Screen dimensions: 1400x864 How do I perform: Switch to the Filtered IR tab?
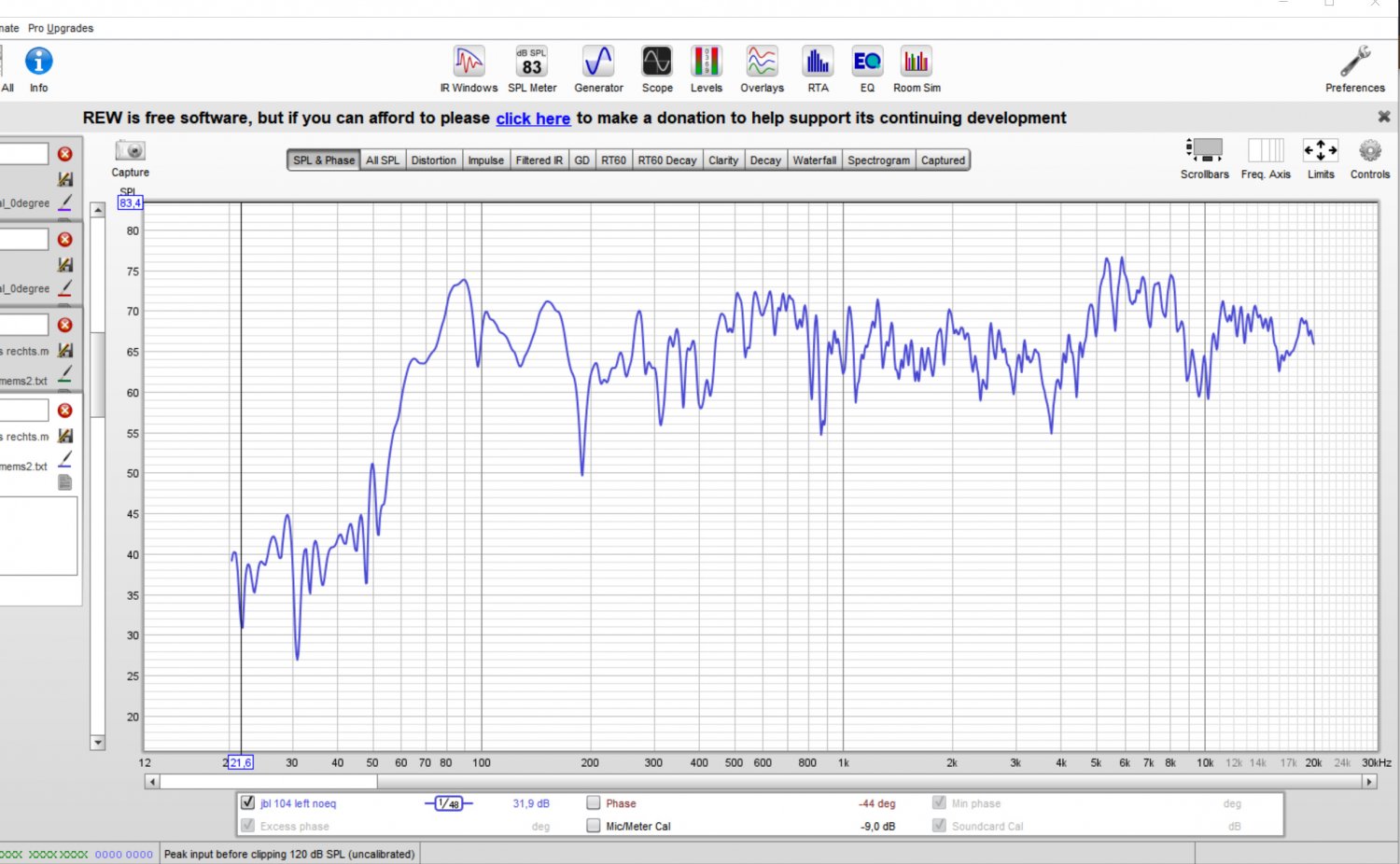(x=539, y=160)
